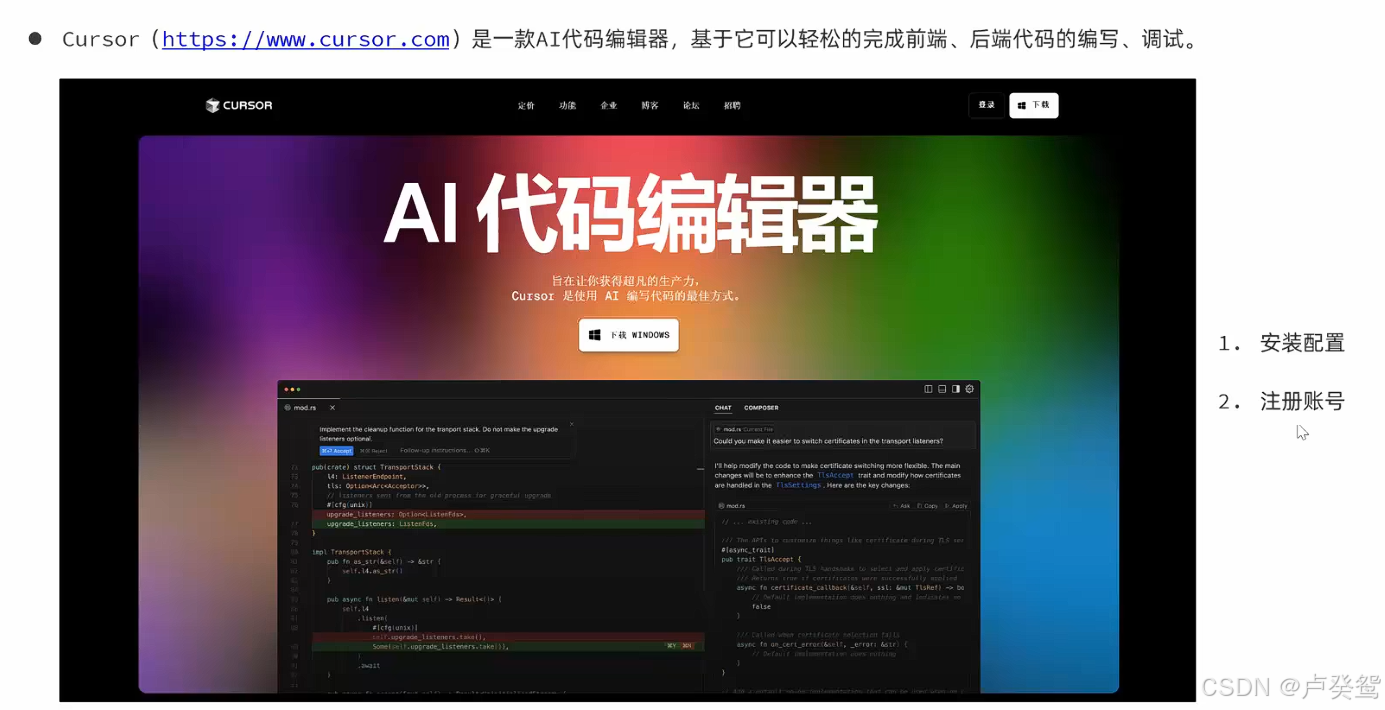Dismiss the inline prompt with its X
1385x710 pixels.
[x=572, y=424]
